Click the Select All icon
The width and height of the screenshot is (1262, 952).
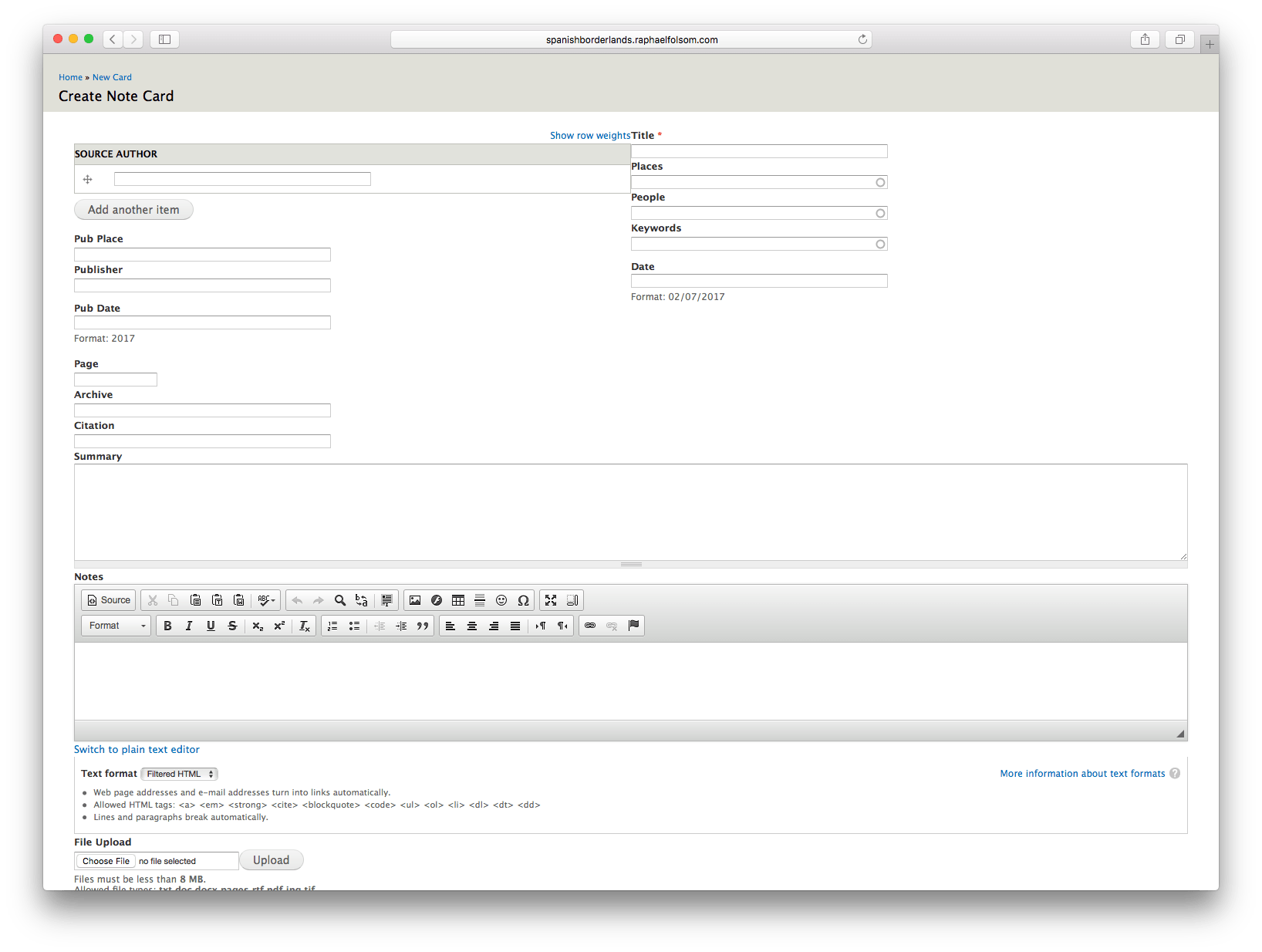pyautogui.click(x=386, y=600)
